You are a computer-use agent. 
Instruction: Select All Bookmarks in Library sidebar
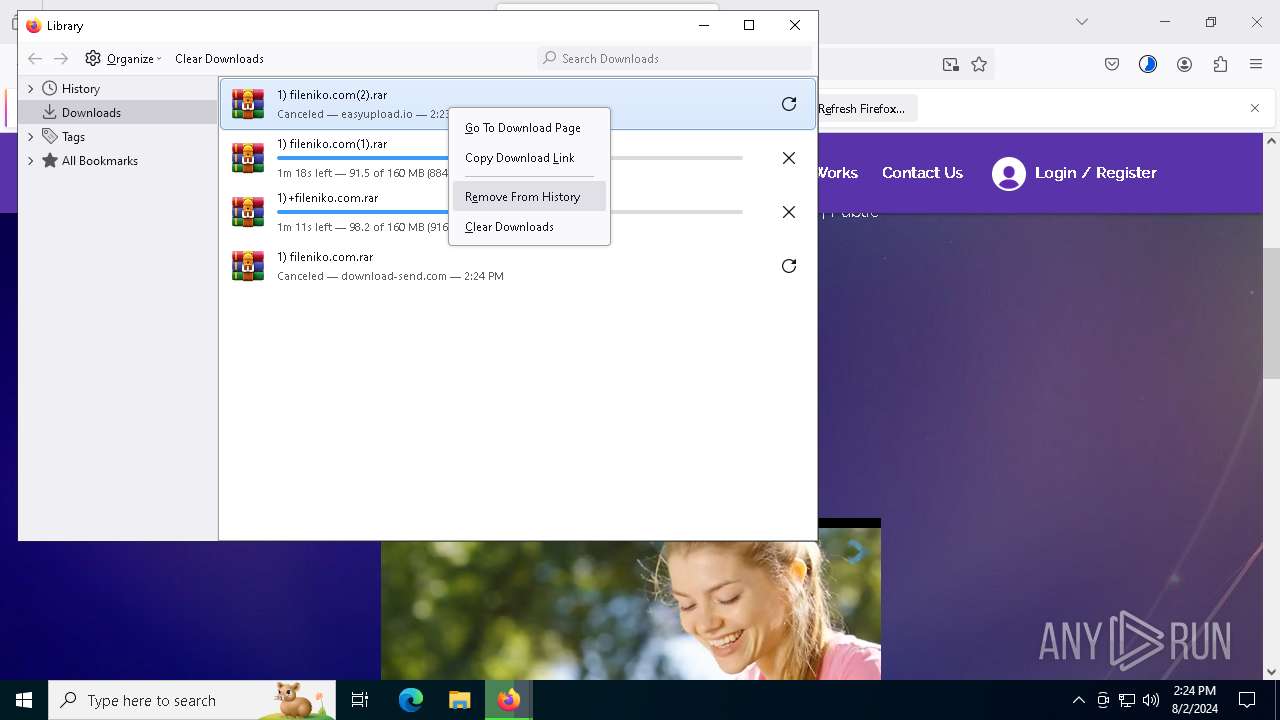click(99, 161)
